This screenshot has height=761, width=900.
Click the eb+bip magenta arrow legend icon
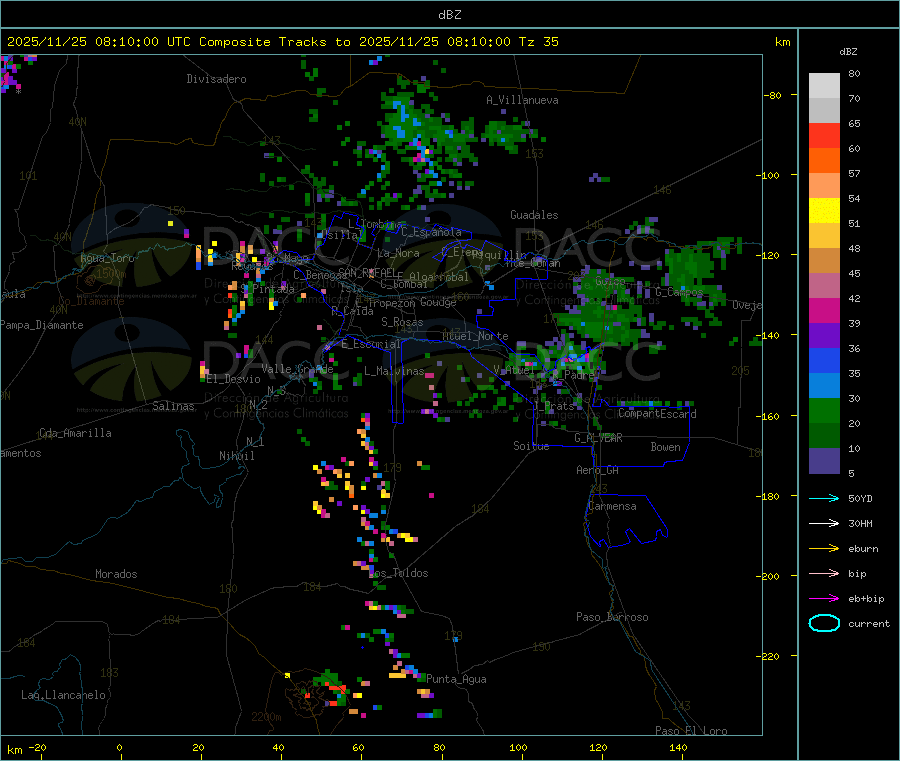pyautogui.click(x=824, y=598)
